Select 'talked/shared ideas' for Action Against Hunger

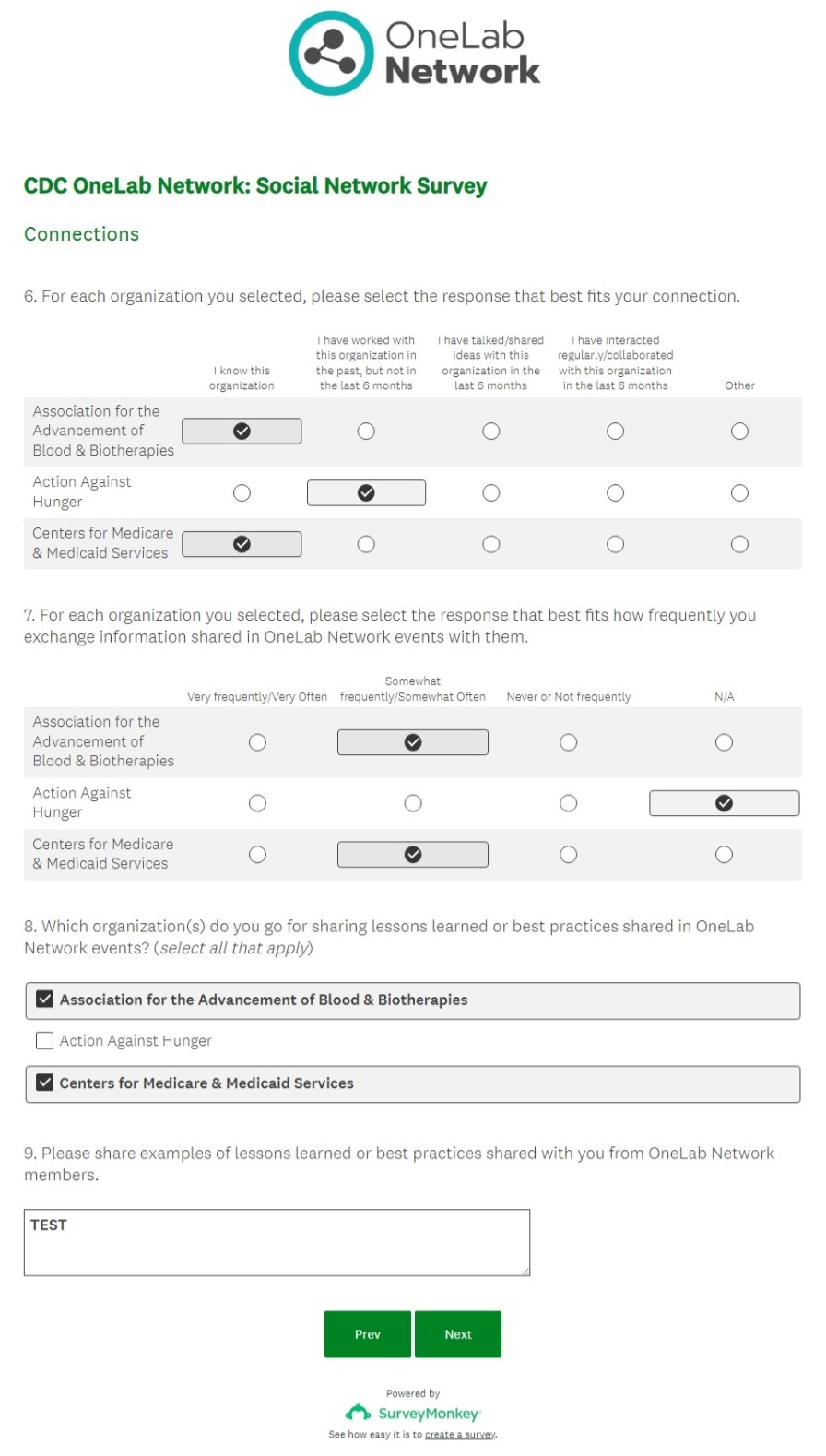(491, 493)
